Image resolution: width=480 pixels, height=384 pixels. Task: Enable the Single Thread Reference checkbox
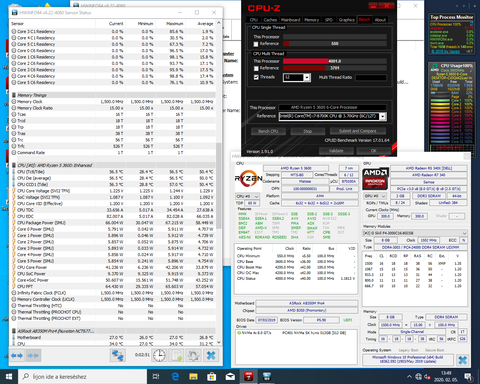256,44
